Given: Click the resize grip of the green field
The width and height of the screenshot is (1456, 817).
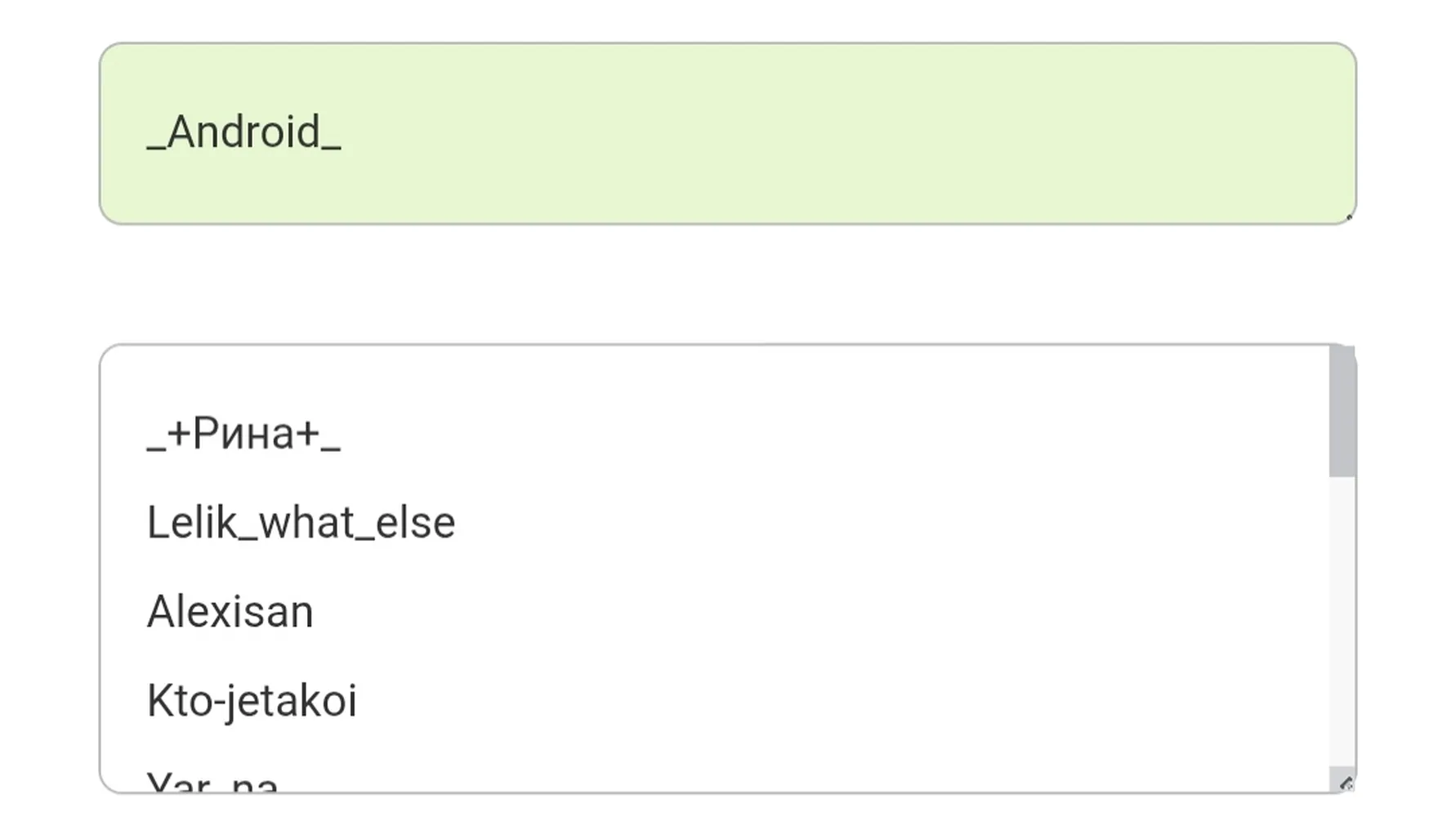Looking at the screenshot, I should click(x=1348, y=216).
